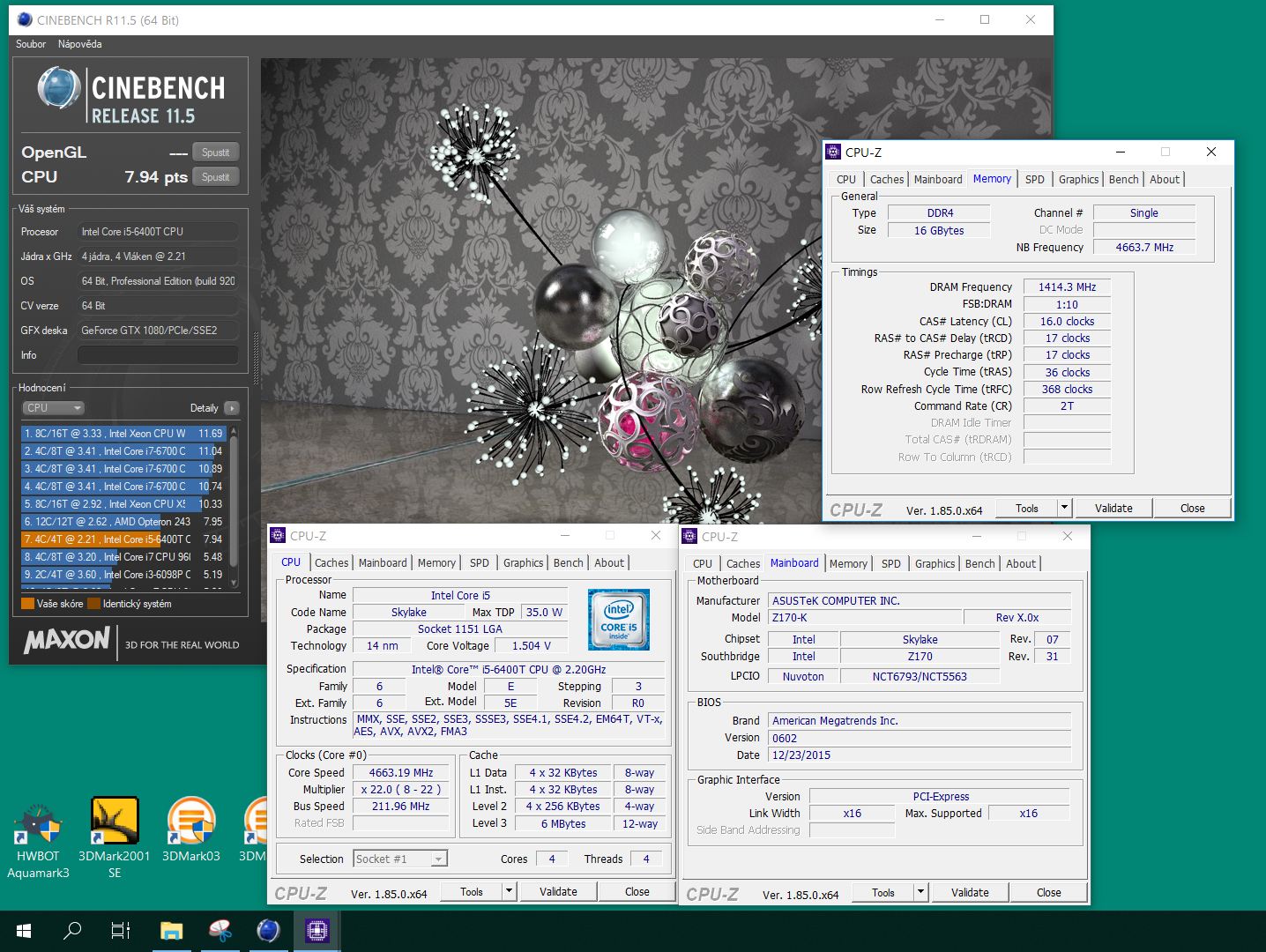Click the DRAM Frequency 1414.3 MHz value
1266x952 pixels.
click(1067, 286)
